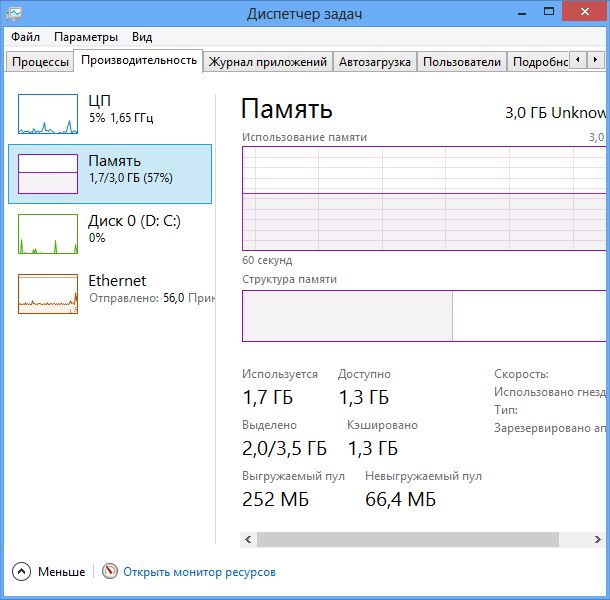Go to the Автозагрузка tab

tap(374, 62)
